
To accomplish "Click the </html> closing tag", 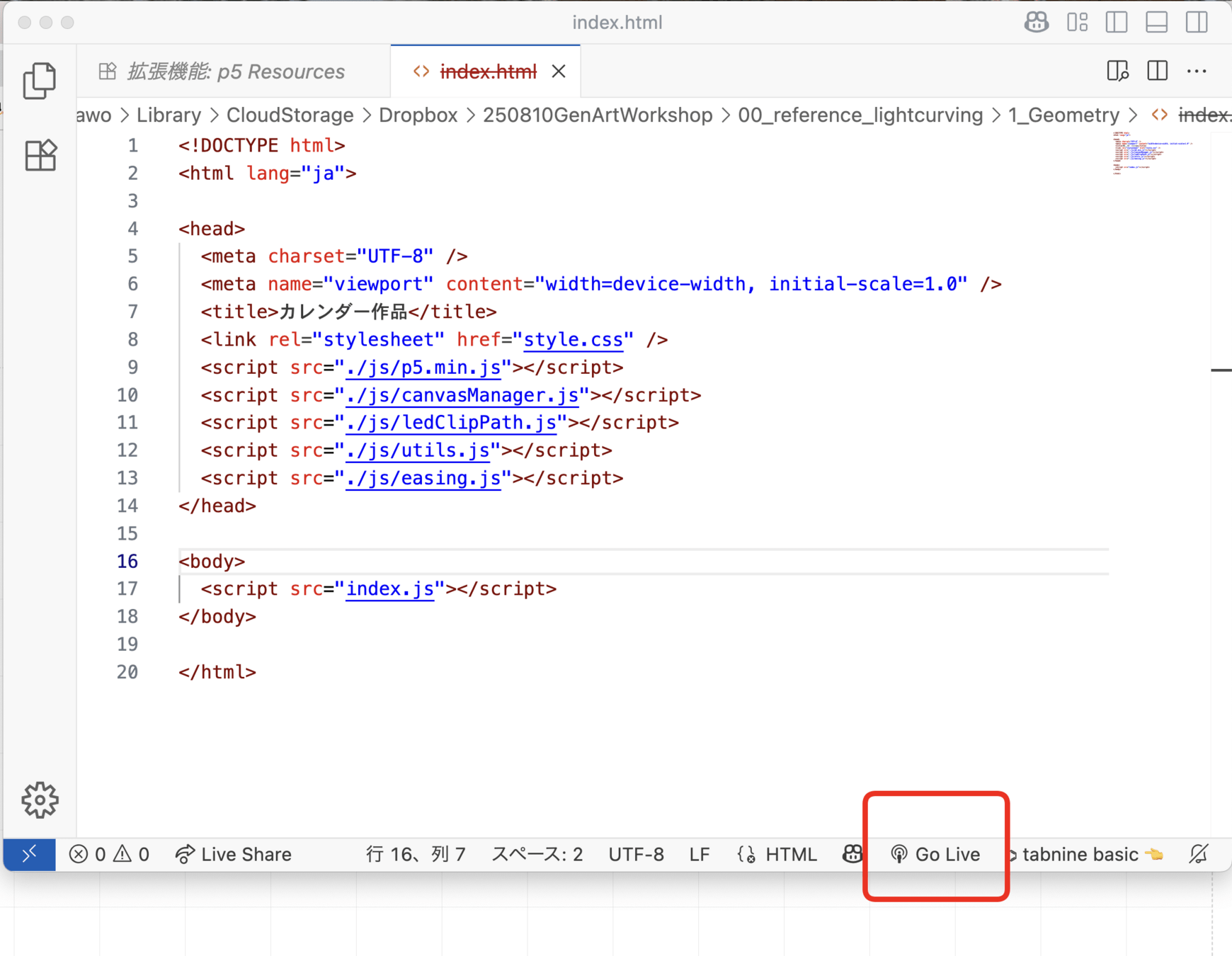I will coord(217,672).
